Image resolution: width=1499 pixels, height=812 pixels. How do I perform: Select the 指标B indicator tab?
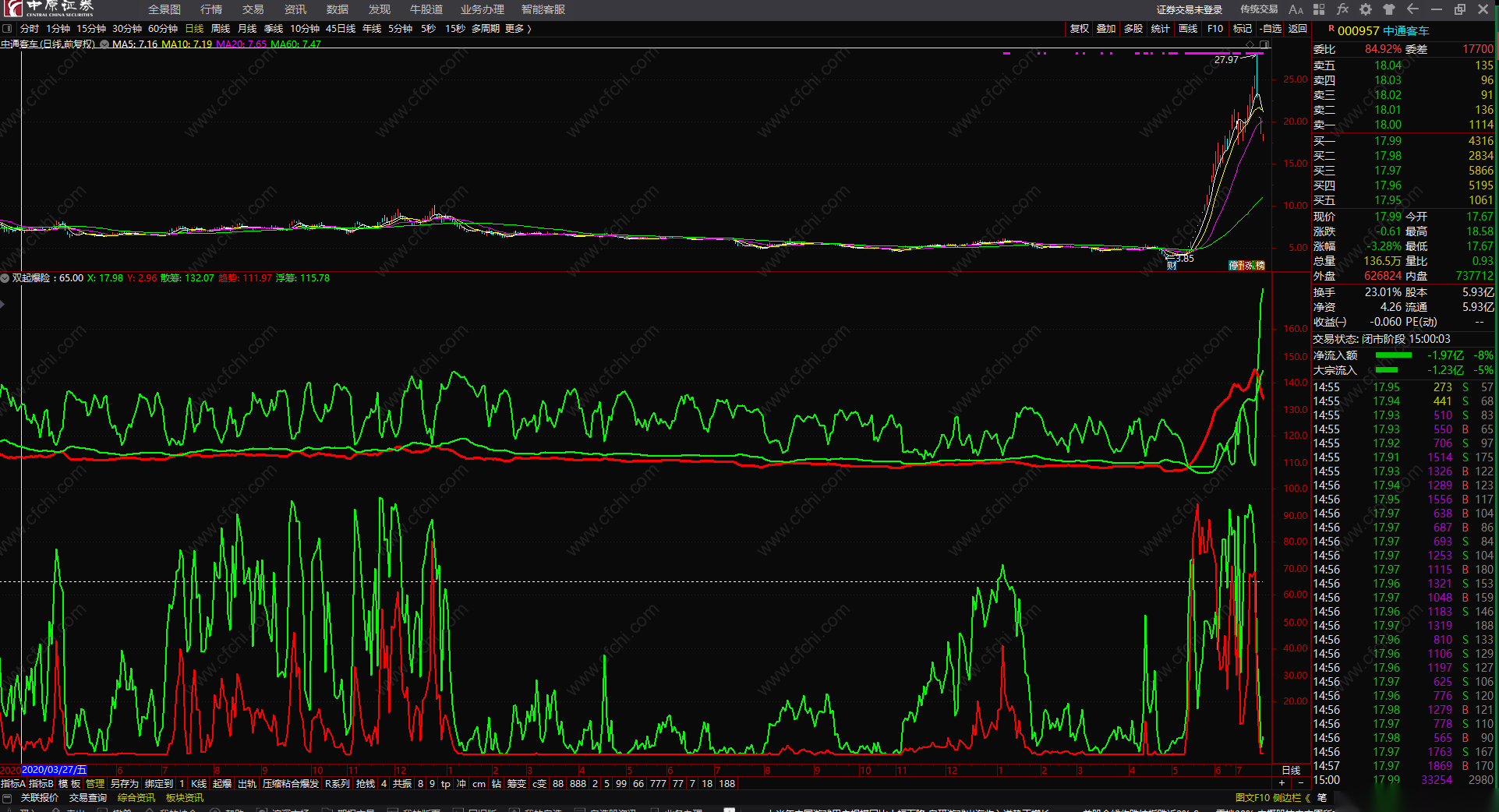tap(41, 784)
